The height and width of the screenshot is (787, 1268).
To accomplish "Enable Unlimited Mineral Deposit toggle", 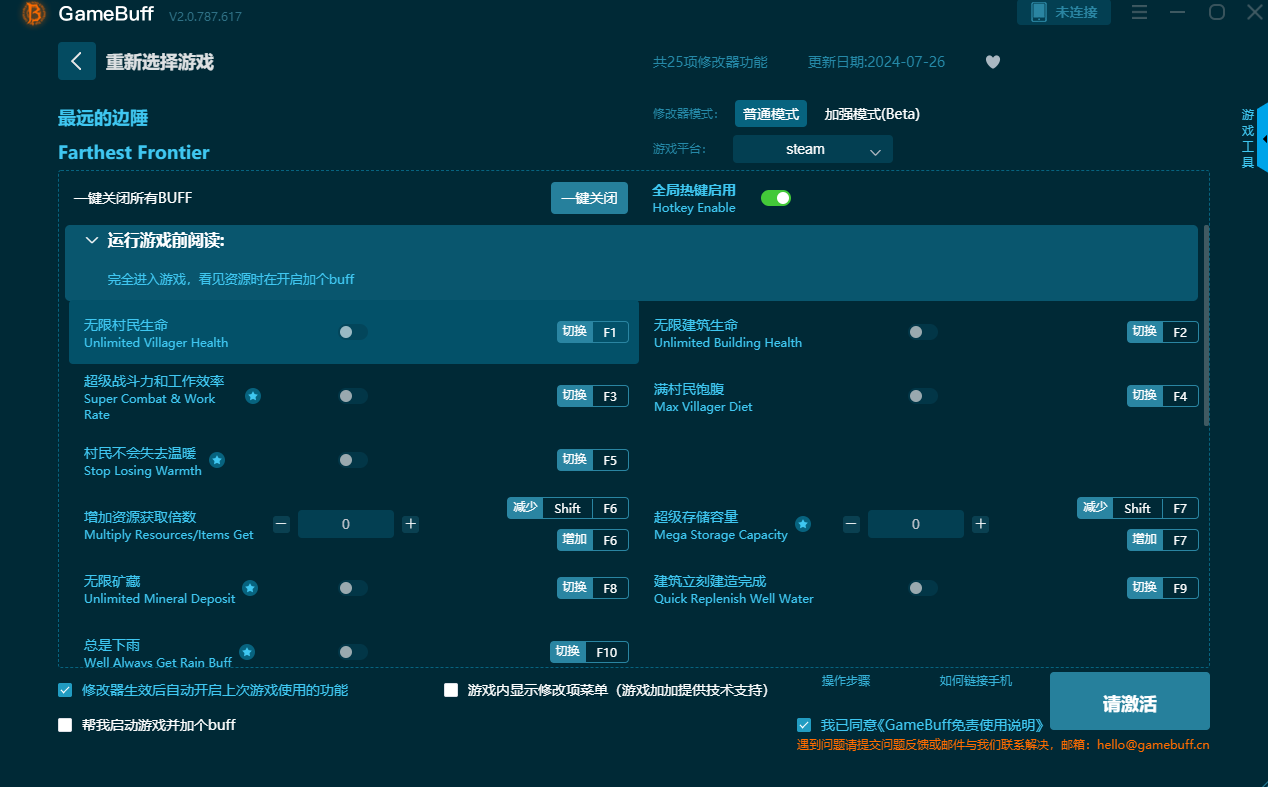I will (x=353, y=588).
